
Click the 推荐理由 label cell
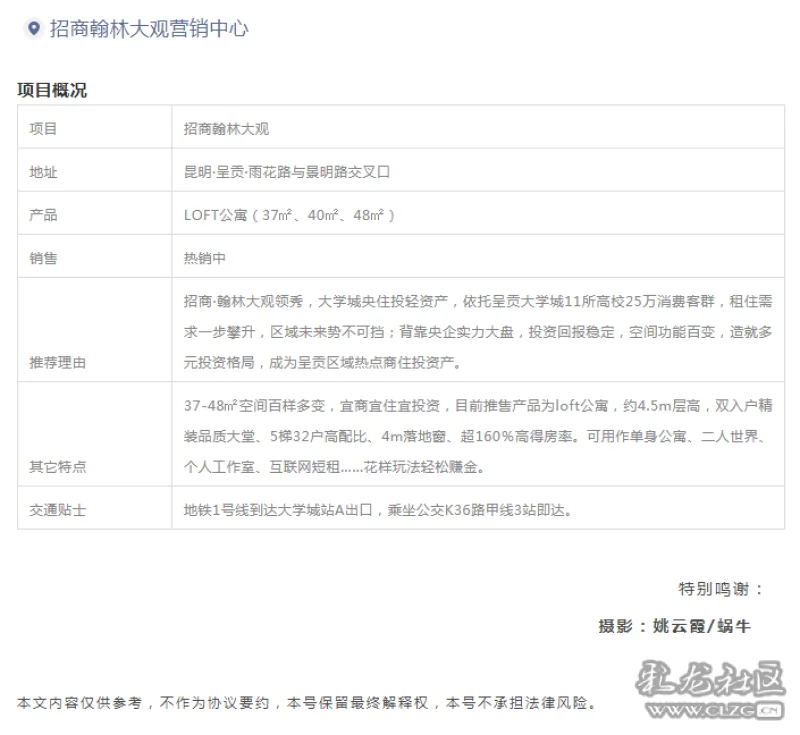pyautogui.click(x=94, y=330)
